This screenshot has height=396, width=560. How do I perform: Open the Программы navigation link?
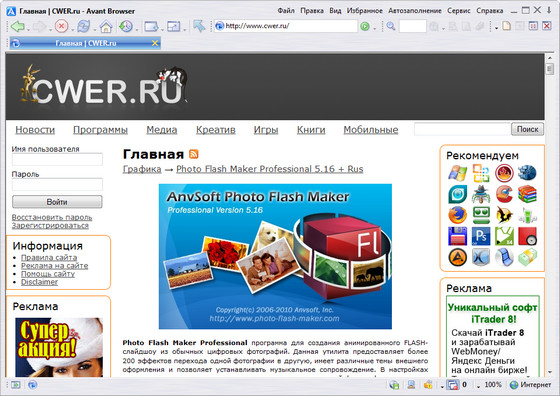pos(100,130)
